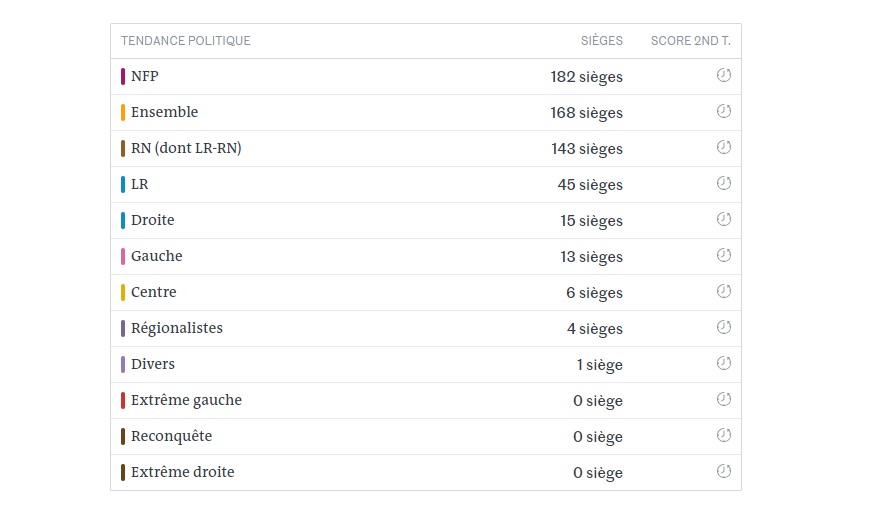This screenshot has height=514, width=878.
Task: Click the pending-score icon for Régionalistes
Action: 723,327
